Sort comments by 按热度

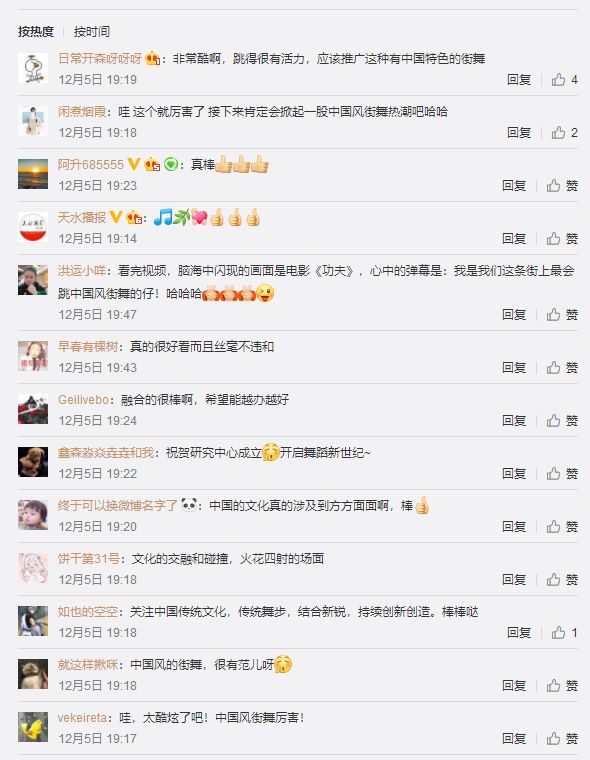pyautogui.click(x=36, y=32)
